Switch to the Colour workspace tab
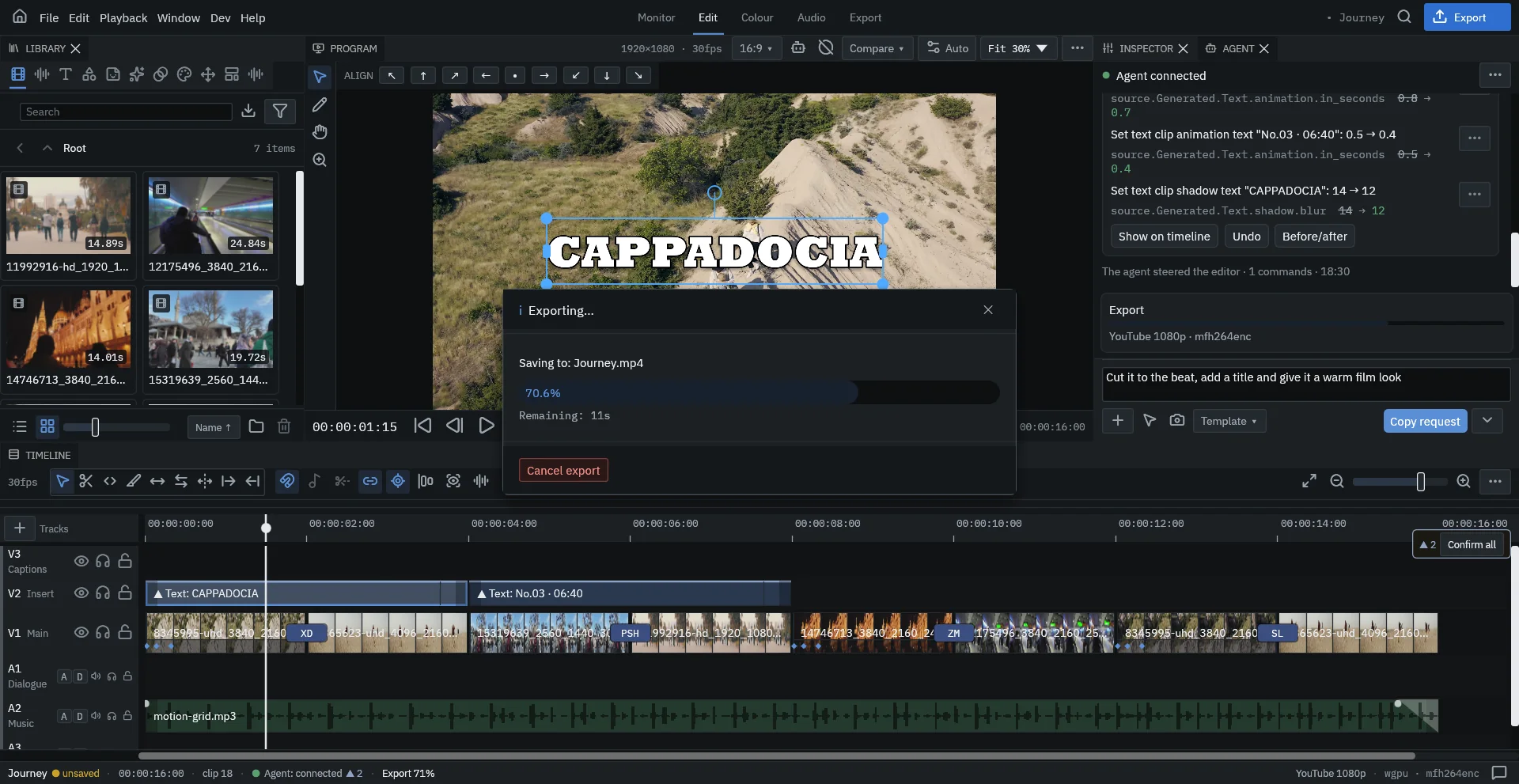1519x784 pixels. pos(757,17)
